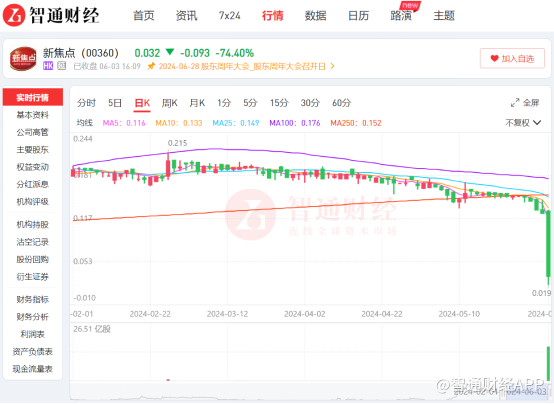
Task: Select the 周K chart tab
Action: 170,103
